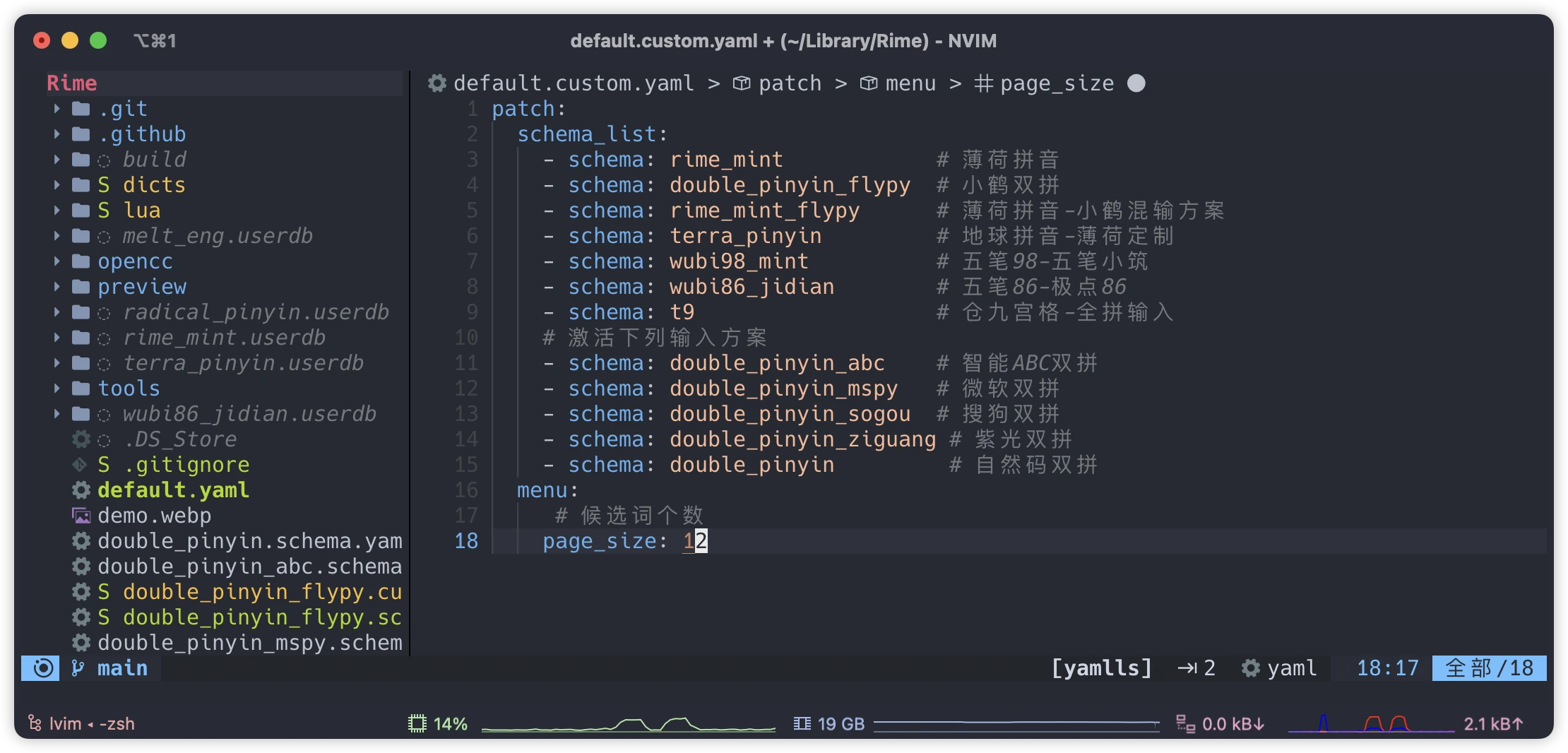This screenshot has height=753, width=1568.
Task: Click the yaml filetype gear icon in statusline
Action: point(1251,668)
